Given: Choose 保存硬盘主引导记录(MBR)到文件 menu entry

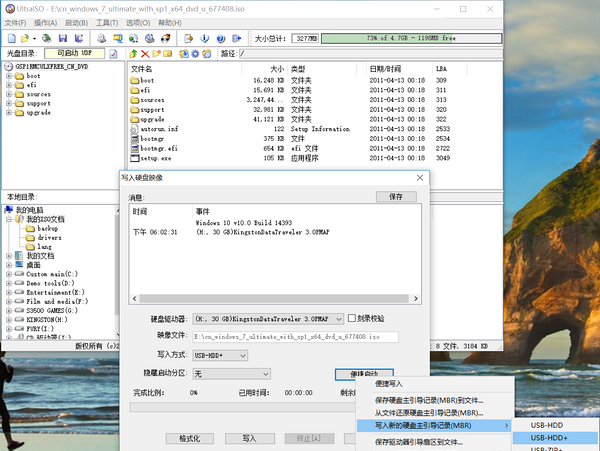Looking at the screenshot, I should point(435,401).
